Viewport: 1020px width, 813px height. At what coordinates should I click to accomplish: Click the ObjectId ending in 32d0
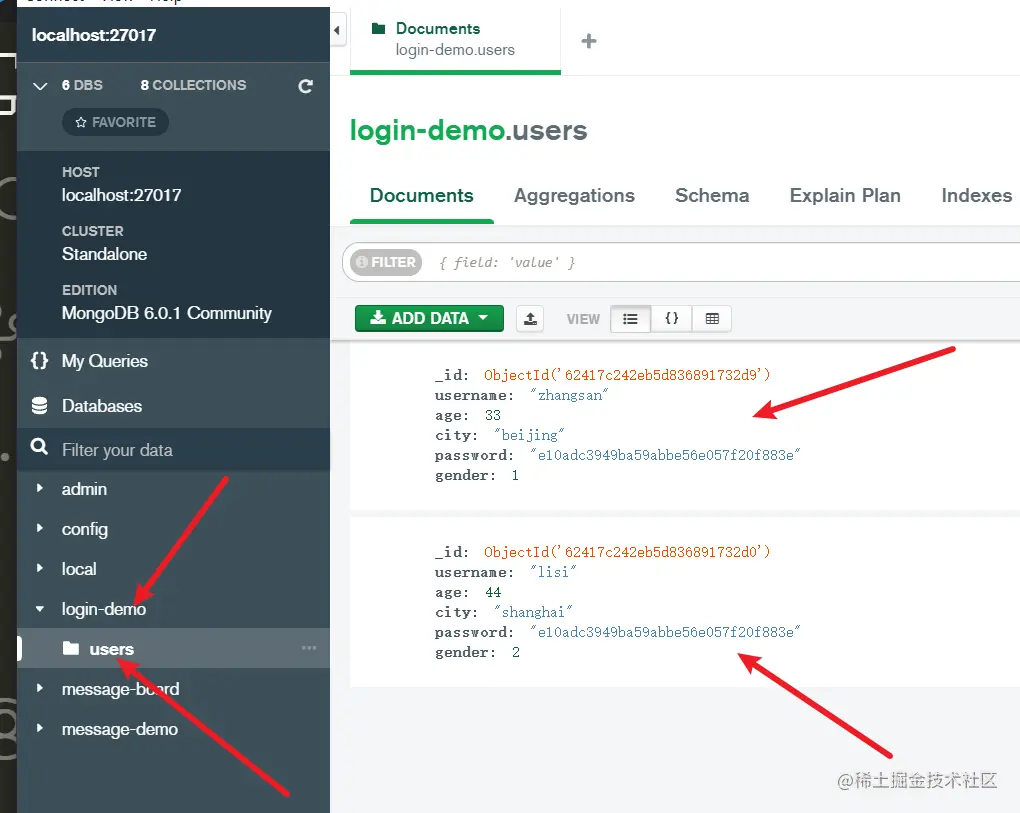627,552
